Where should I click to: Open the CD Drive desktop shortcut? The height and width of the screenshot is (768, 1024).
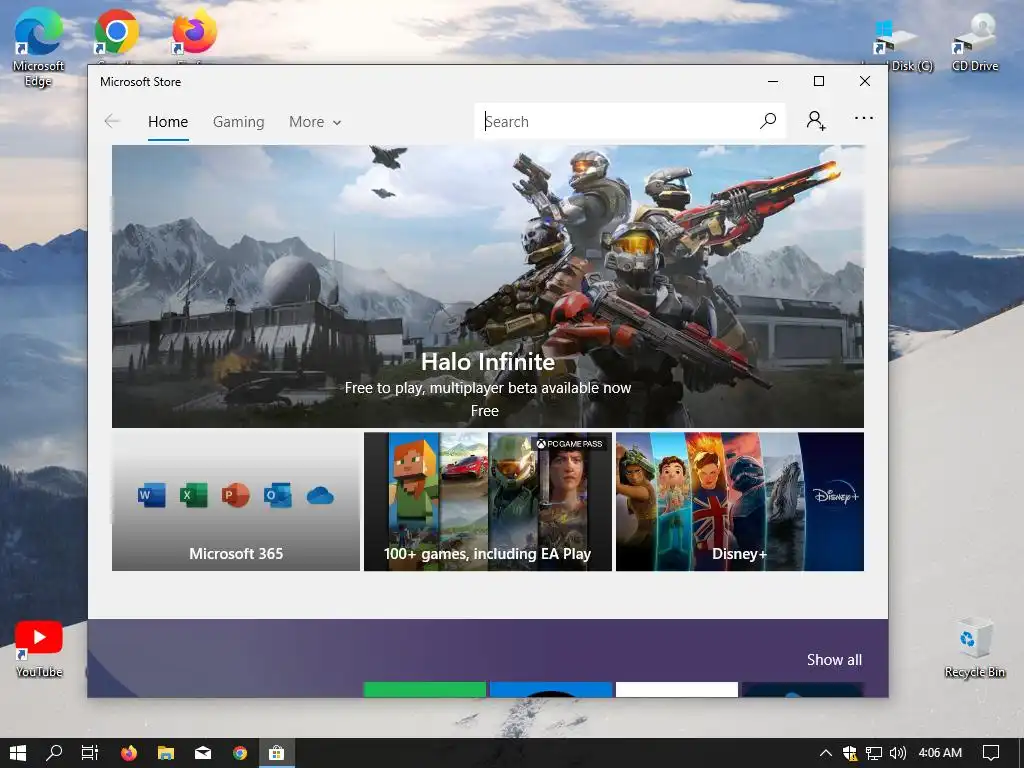pos(975,43)
